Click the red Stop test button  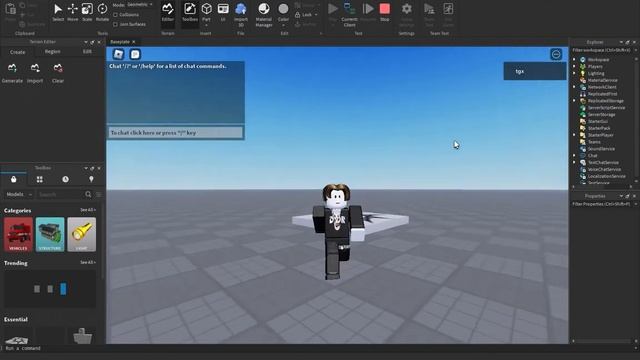click(384, 12)
